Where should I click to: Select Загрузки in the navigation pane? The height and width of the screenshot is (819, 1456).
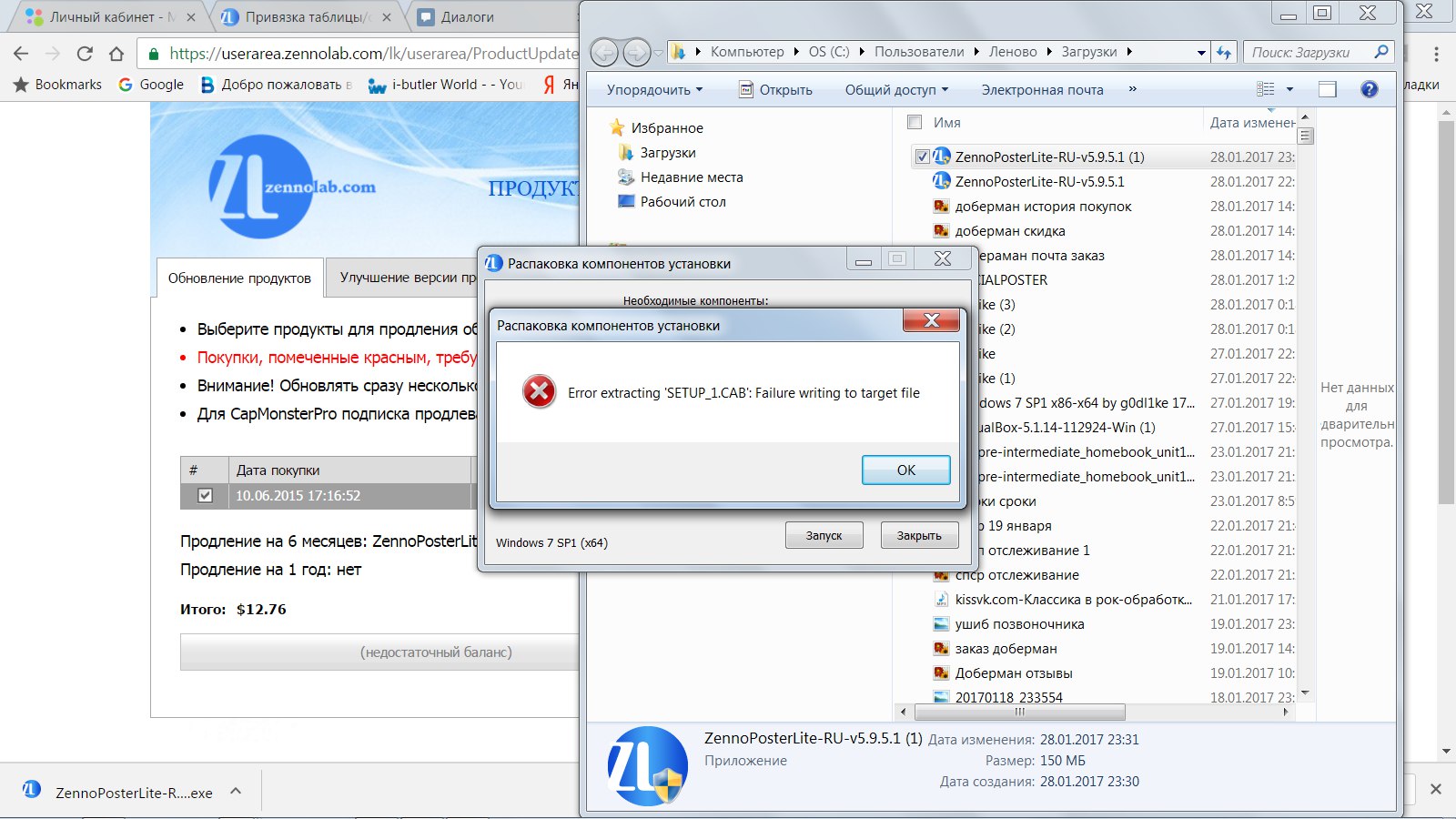coord(668,153)
